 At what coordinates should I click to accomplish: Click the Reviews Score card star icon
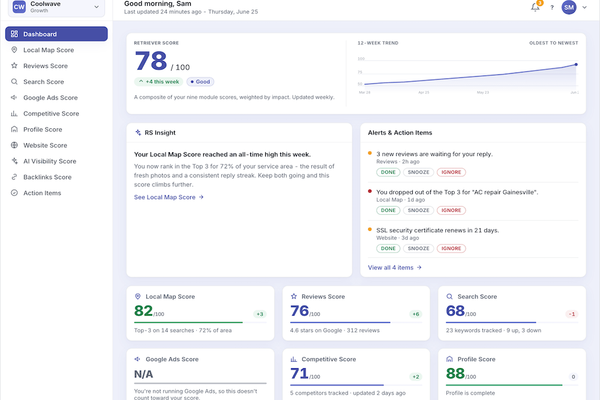pyautogui.click(x=294, y=296)
